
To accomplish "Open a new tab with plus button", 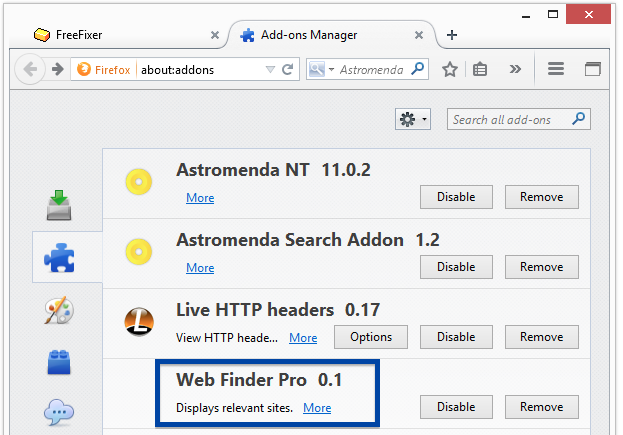I will coord(451,35).
